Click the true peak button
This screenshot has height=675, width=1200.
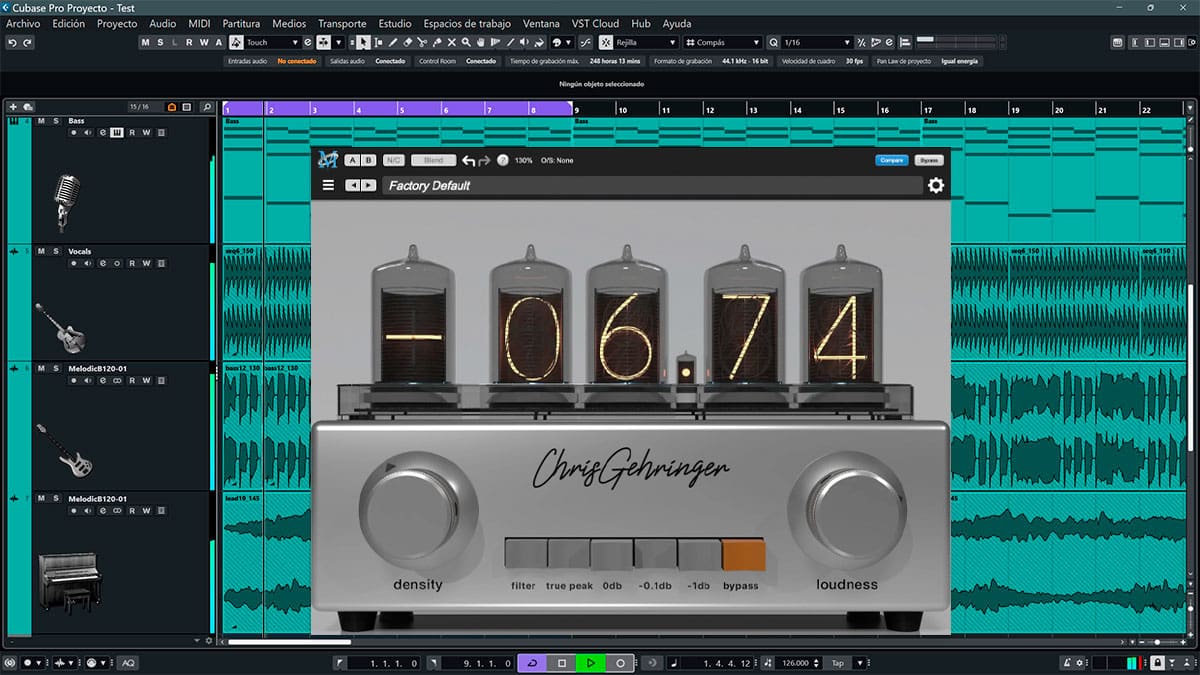pyautogui.click(x=569, y=555)
